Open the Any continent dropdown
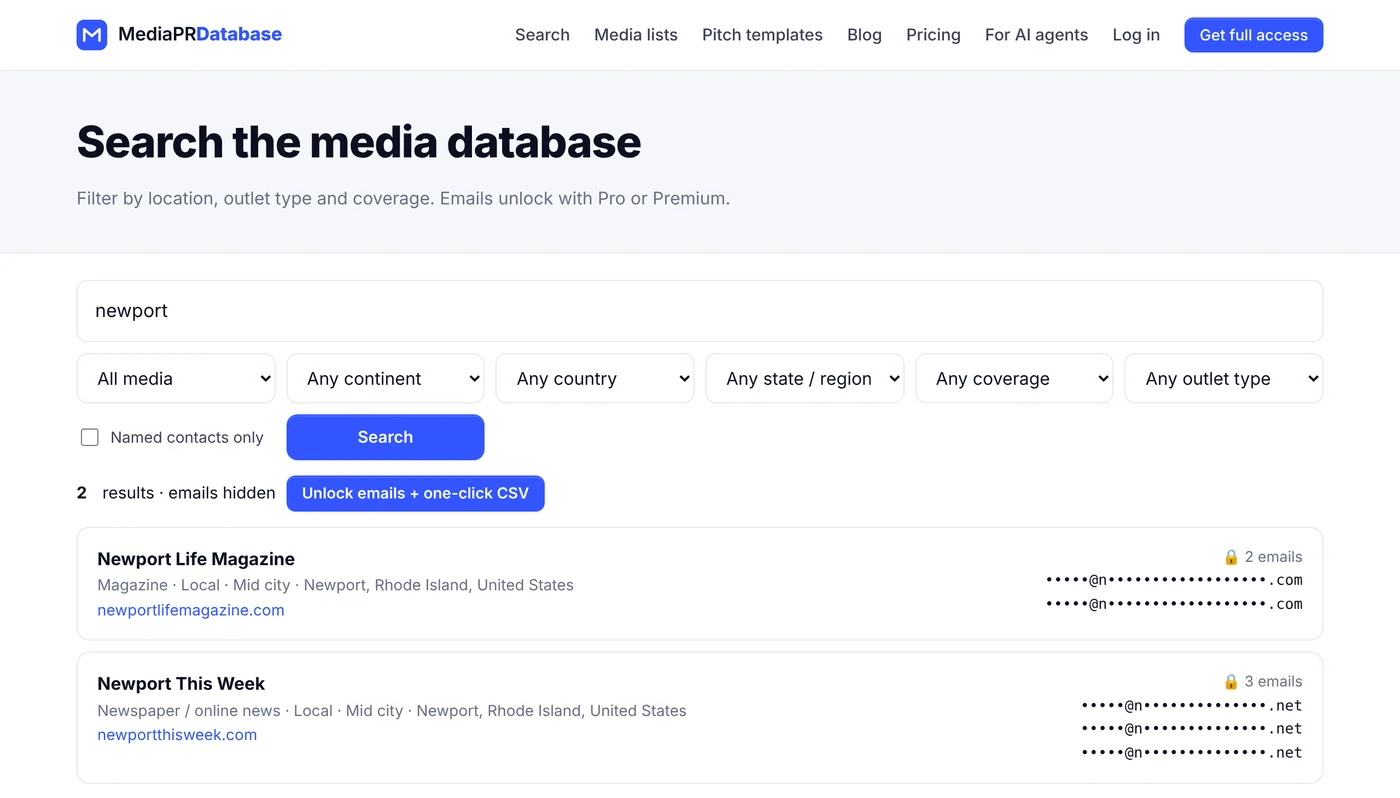Screen dimensions: 1400x798 coord(385,378)
